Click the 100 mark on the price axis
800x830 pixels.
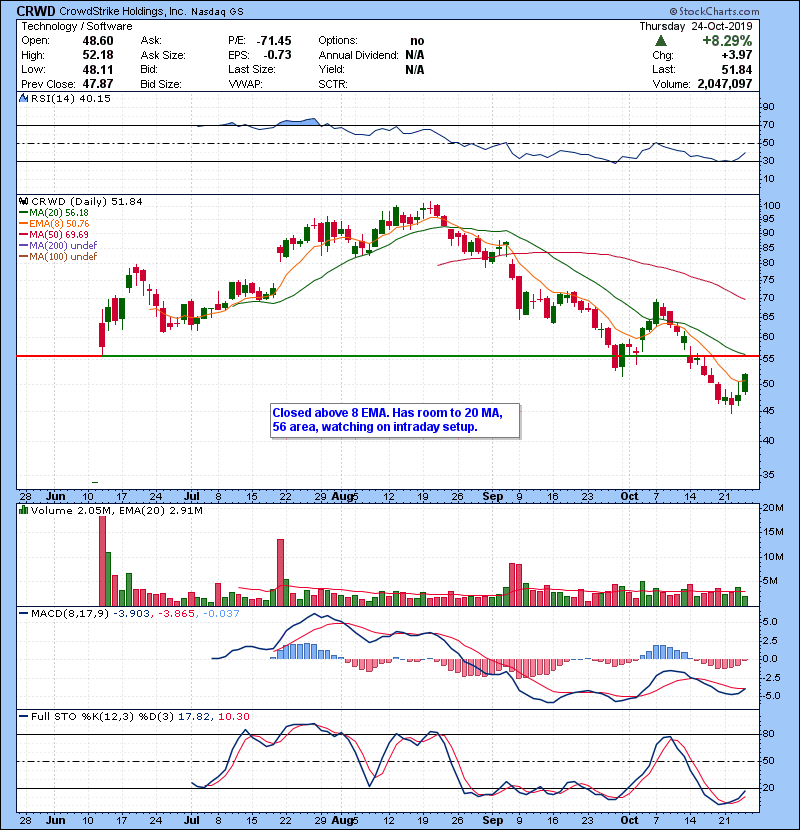click(x=771, y=206)
